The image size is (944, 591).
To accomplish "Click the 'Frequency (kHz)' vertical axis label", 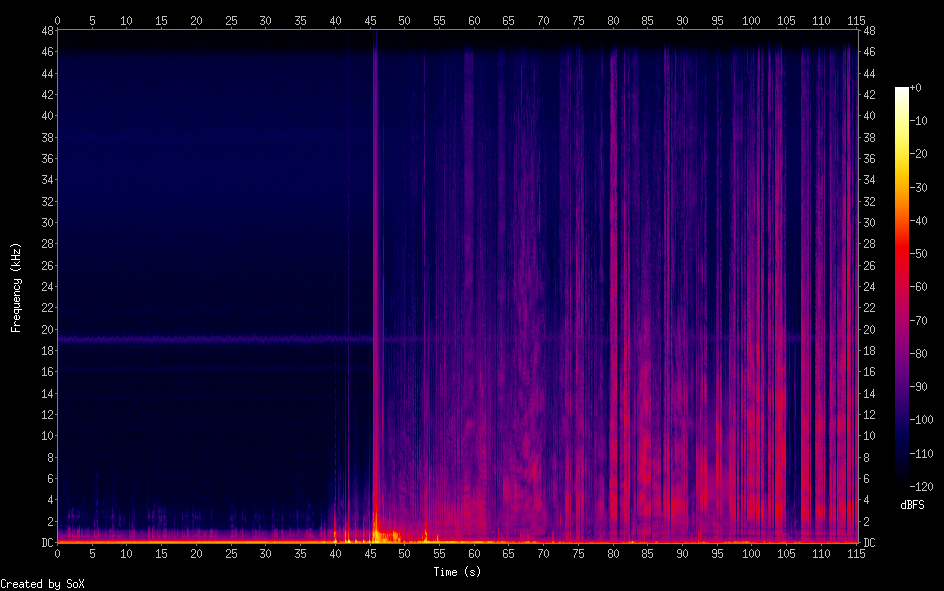I will pyautogui.click(x=16, y=287).
